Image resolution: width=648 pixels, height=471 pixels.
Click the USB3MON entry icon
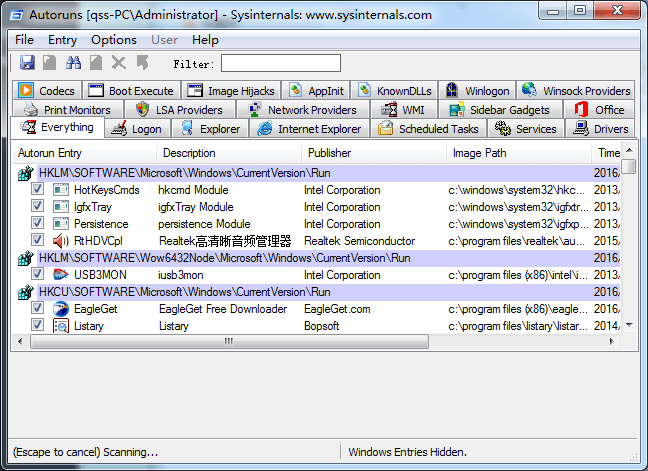pos(61,274)
